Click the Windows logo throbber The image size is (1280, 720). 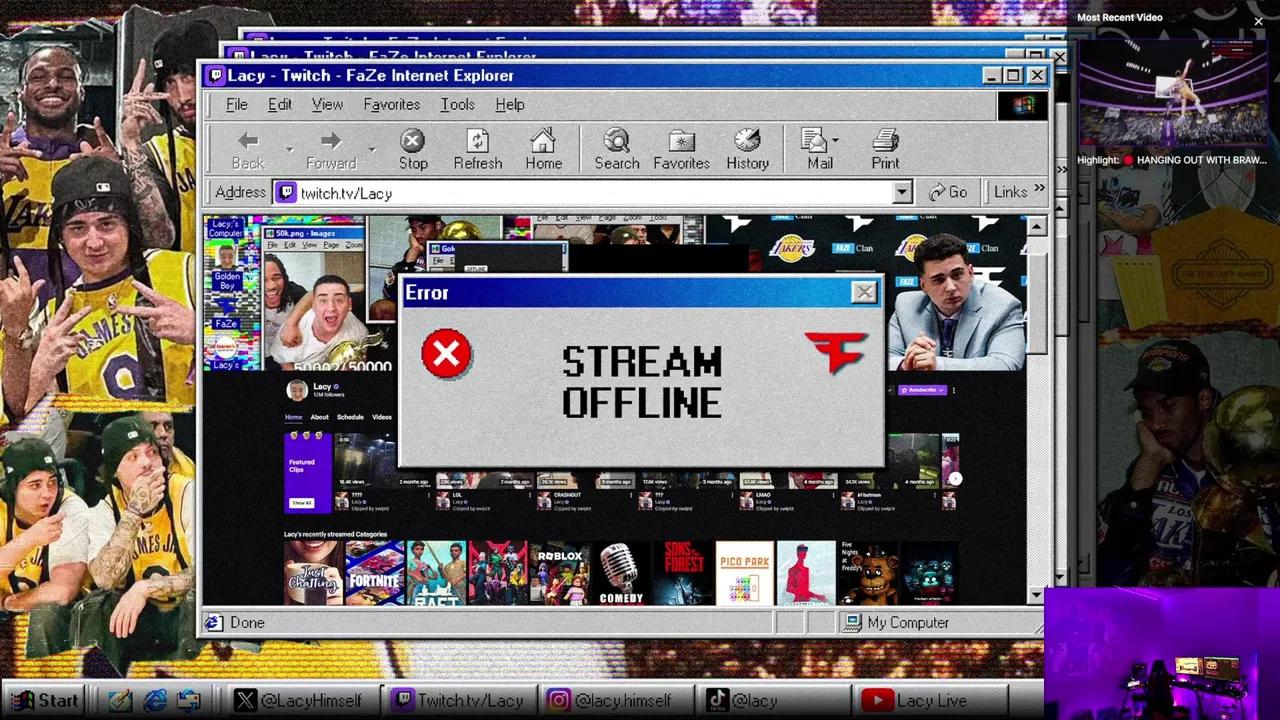click(x=1022, y=106)
